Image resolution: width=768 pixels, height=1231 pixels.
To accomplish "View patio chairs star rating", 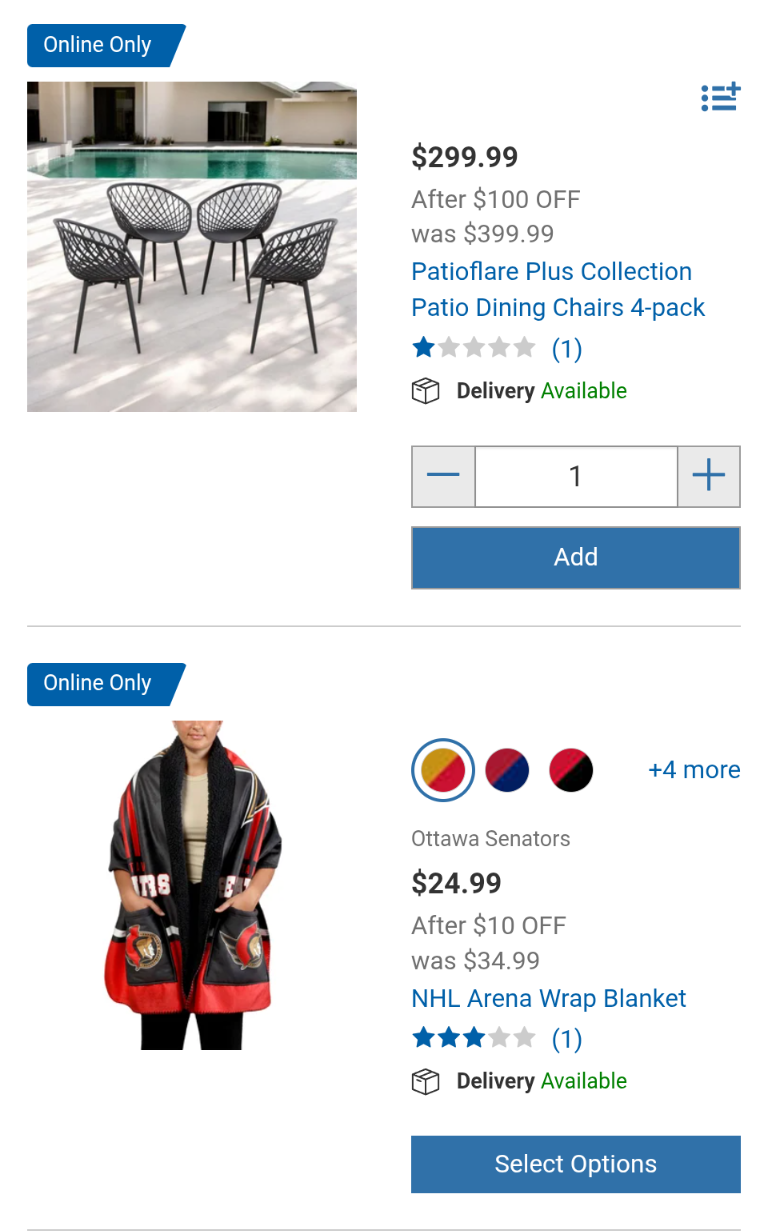I will click(474, 348).
